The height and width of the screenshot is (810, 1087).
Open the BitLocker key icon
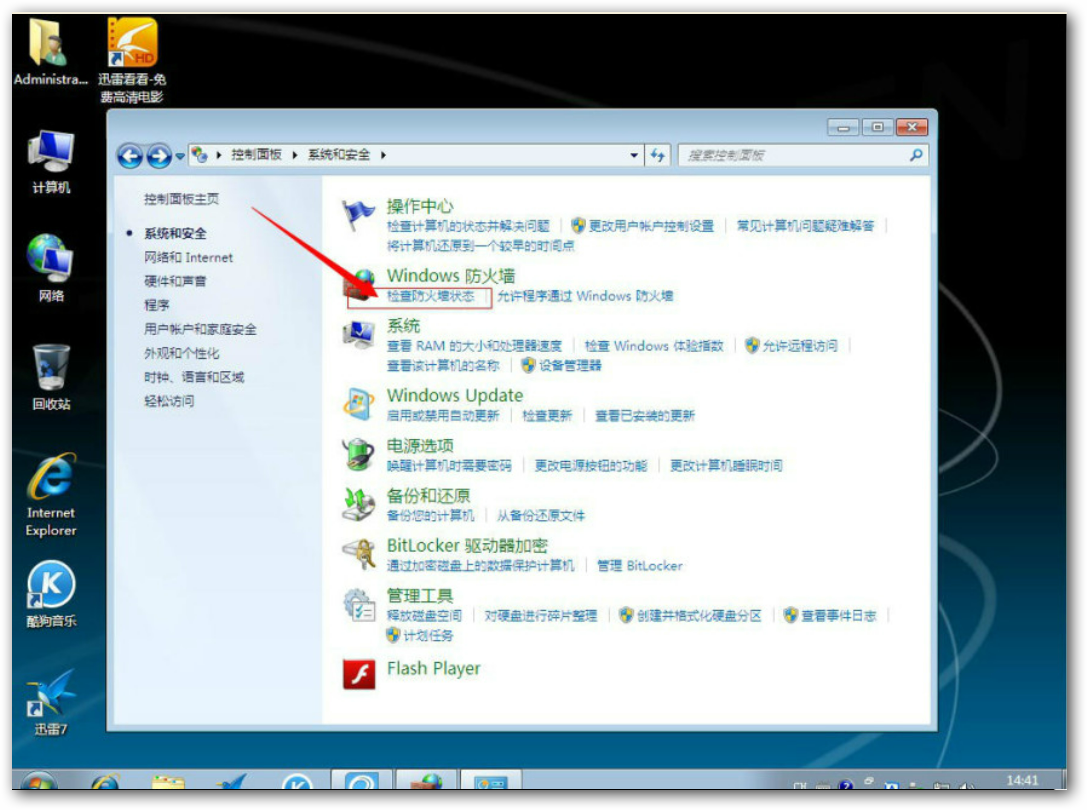coord(359,554)
